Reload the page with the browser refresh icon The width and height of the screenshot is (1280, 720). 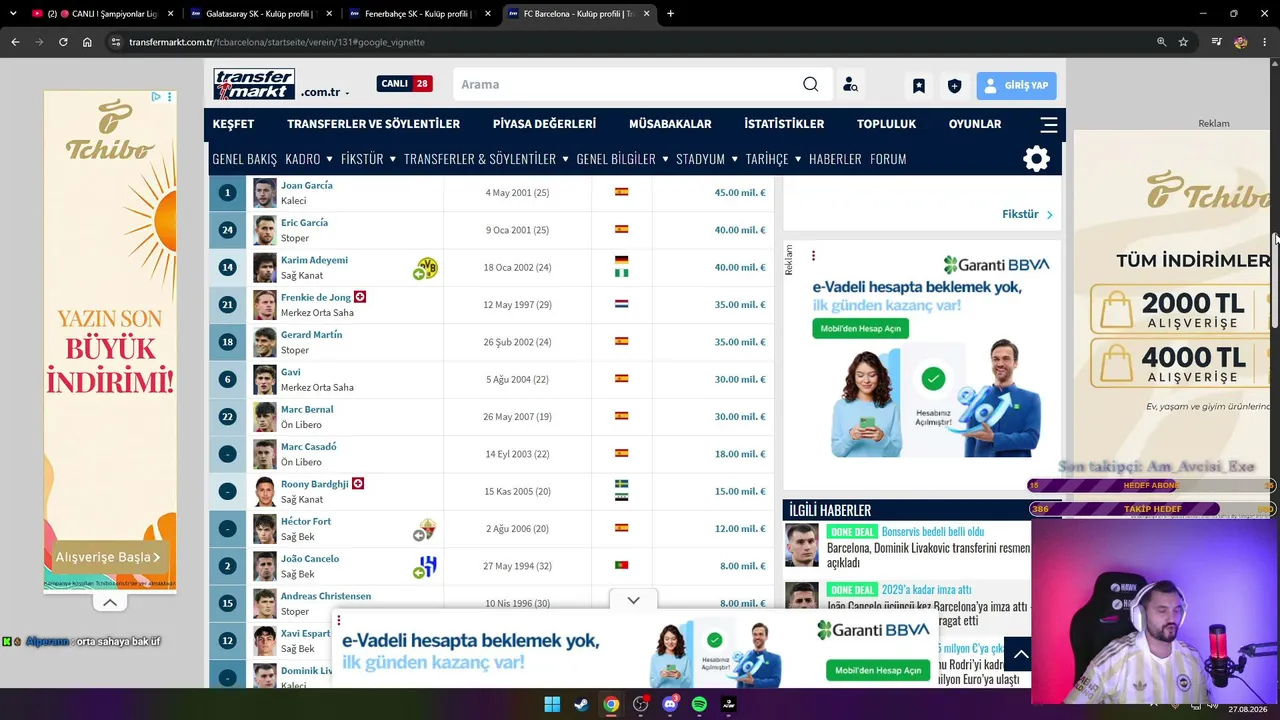(63, 42)
